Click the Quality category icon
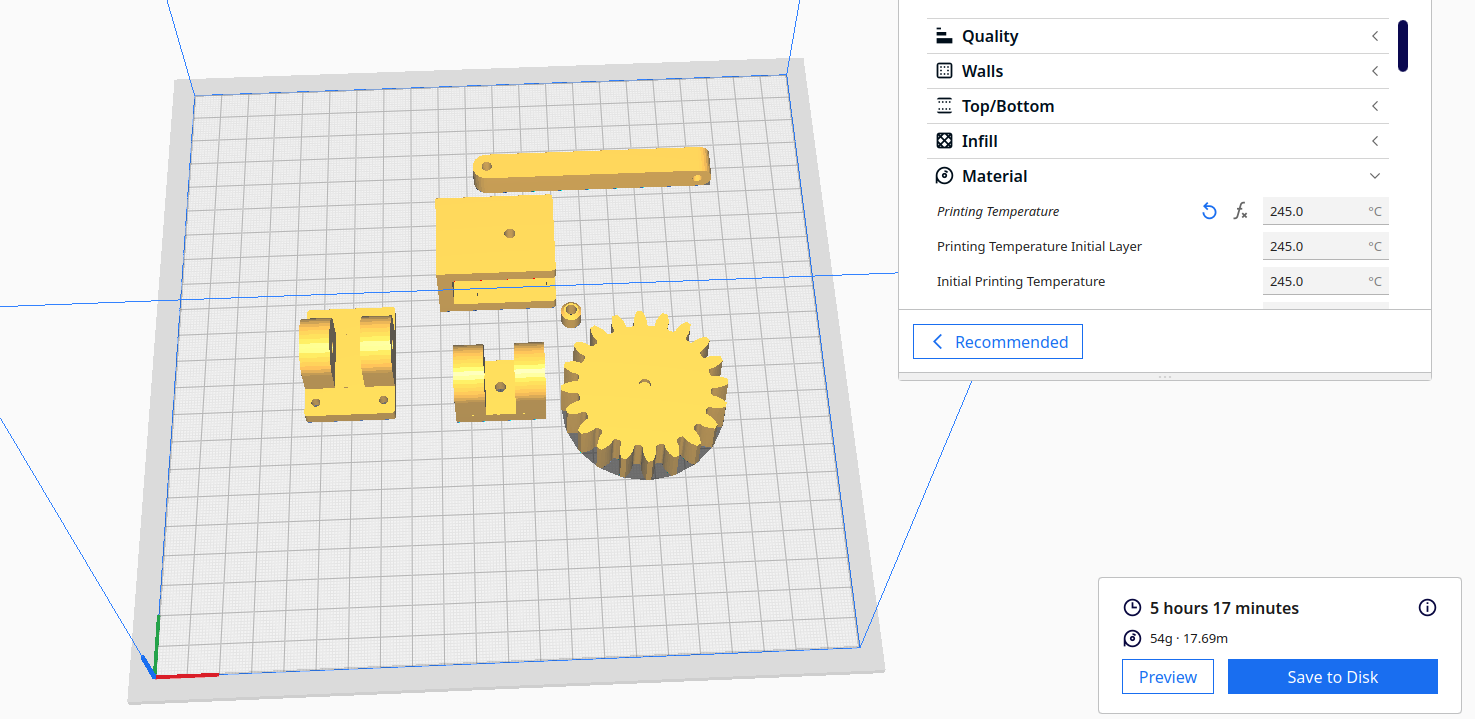Screen dimensions: 1475x719 944,36
